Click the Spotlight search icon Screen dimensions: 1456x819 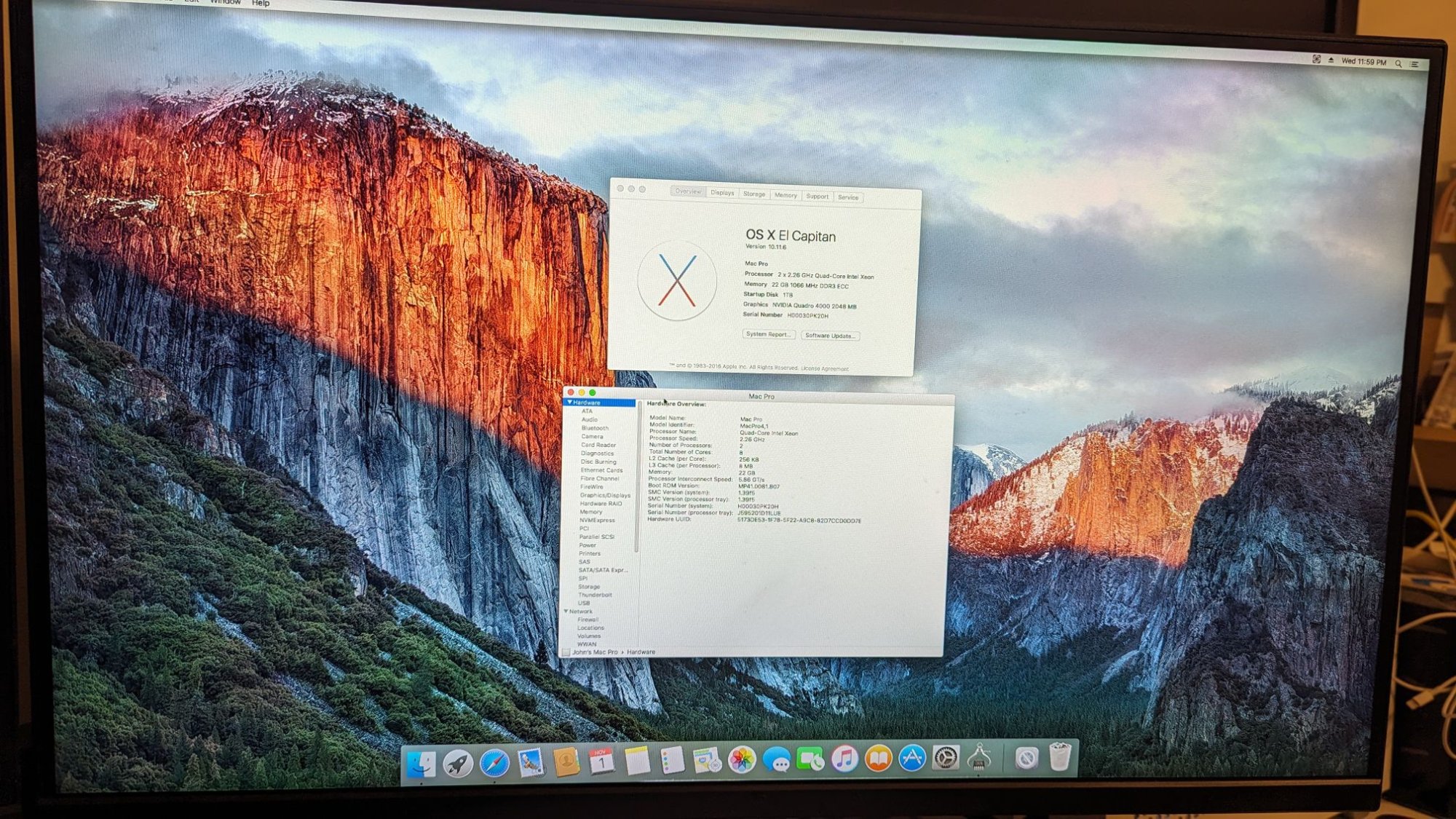[1398, 63]
